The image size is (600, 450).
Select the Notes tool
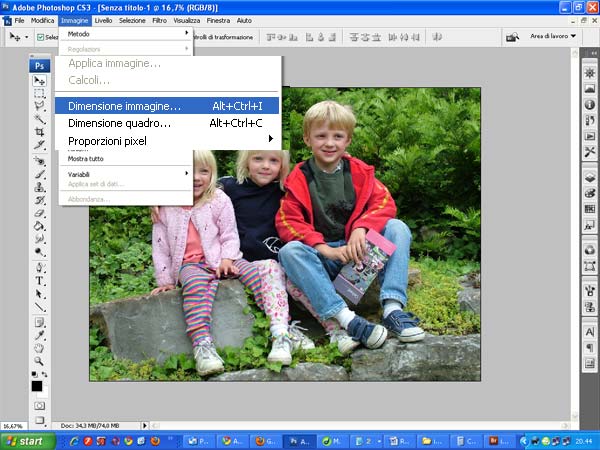point(39,322)
